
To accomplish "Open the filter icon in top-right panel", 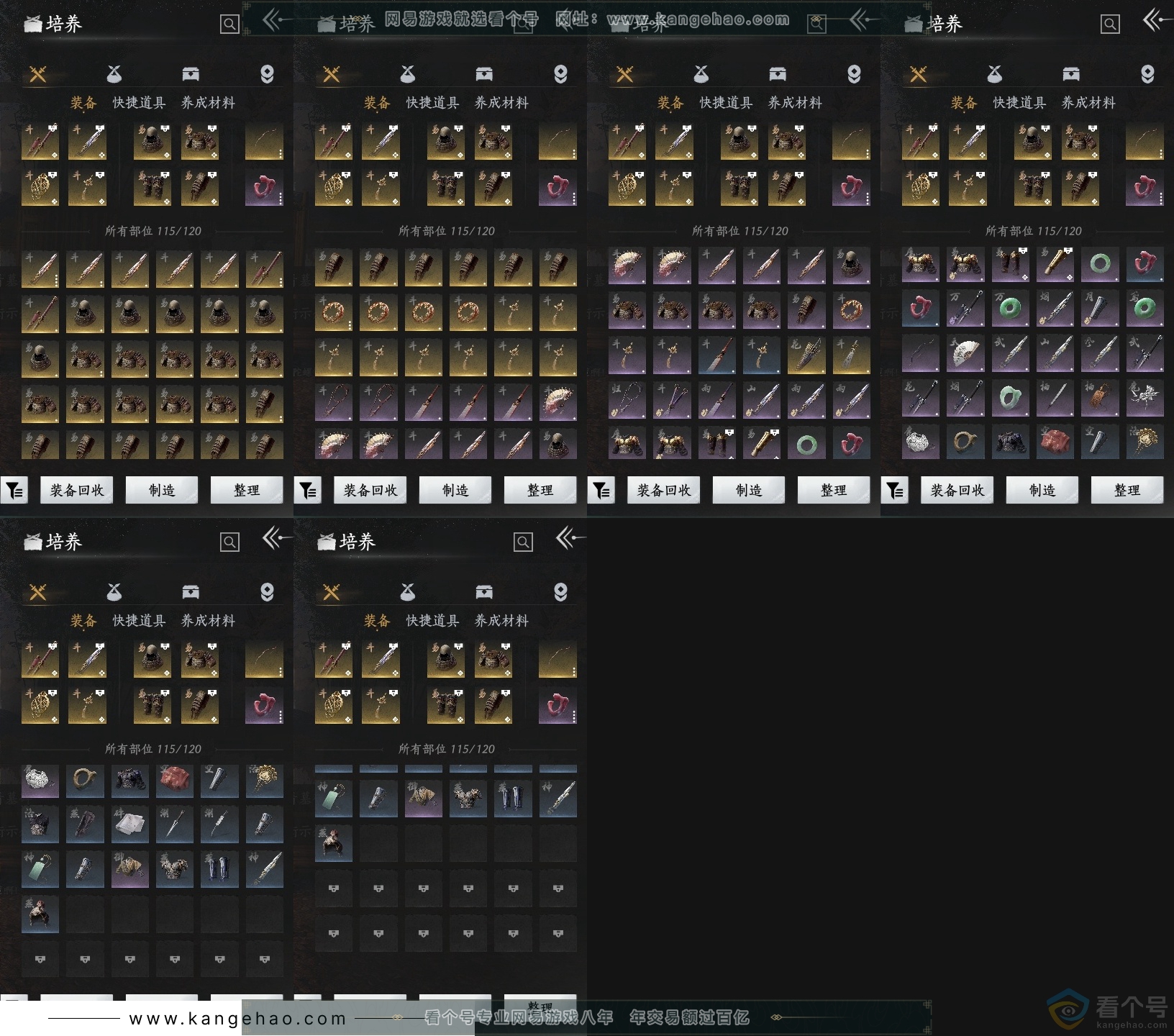I will point(895,491).
